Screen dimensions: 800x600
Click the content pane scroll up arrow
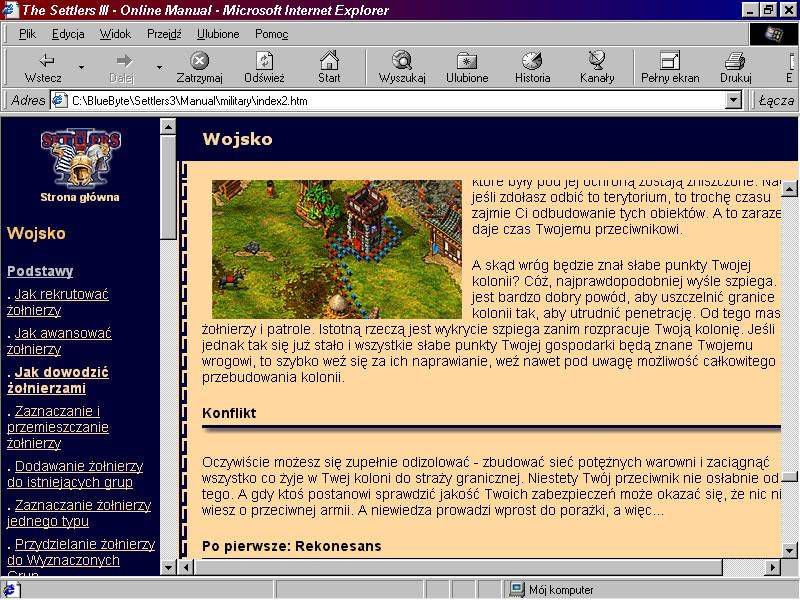tap(789, 188)
